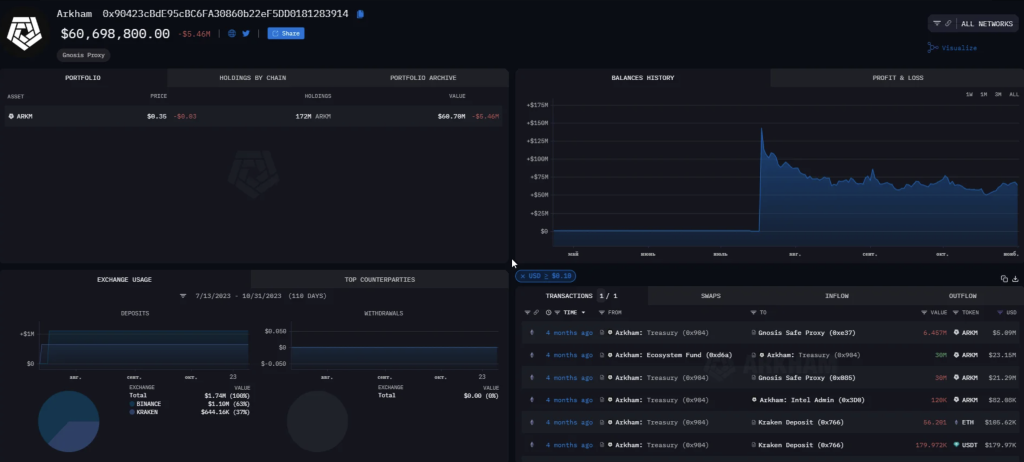Click the KRAKEN legend color dot
Screen dimensions: 1024x462
point(133,412)
